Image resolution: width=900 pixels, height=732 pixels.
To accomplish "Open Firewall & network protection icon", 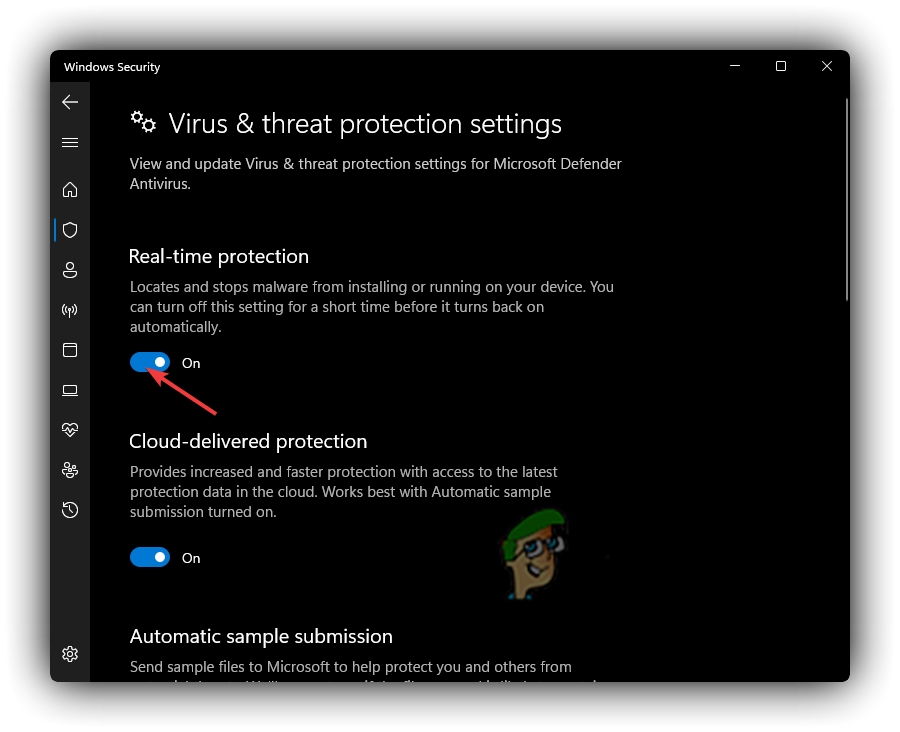I will (x=70, y=310).
